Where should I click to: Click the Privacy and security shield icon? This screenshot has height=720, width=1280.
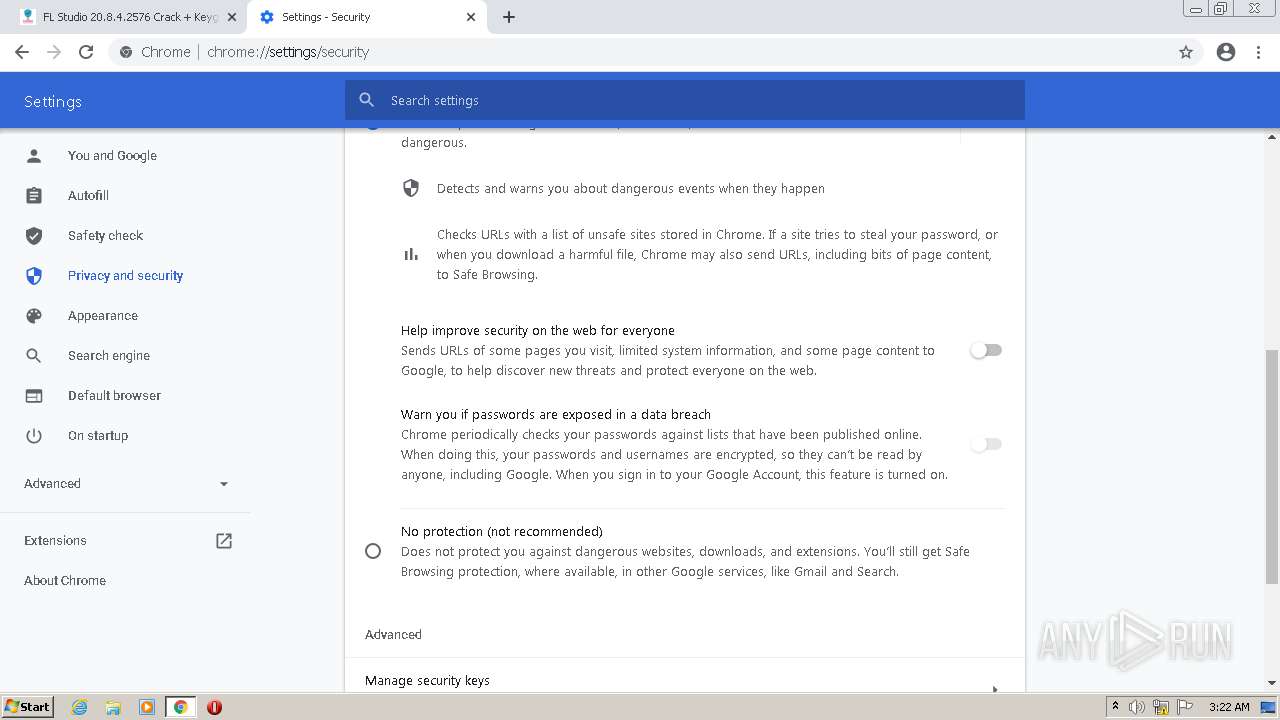(x=34, y=275)
